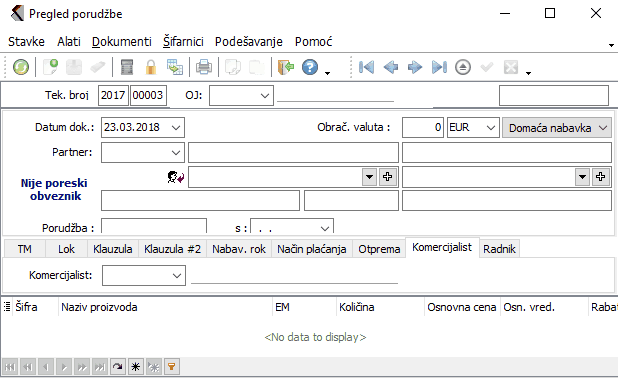
Task: Switch to the Način plaćanja tab
Action: [312, 249]
